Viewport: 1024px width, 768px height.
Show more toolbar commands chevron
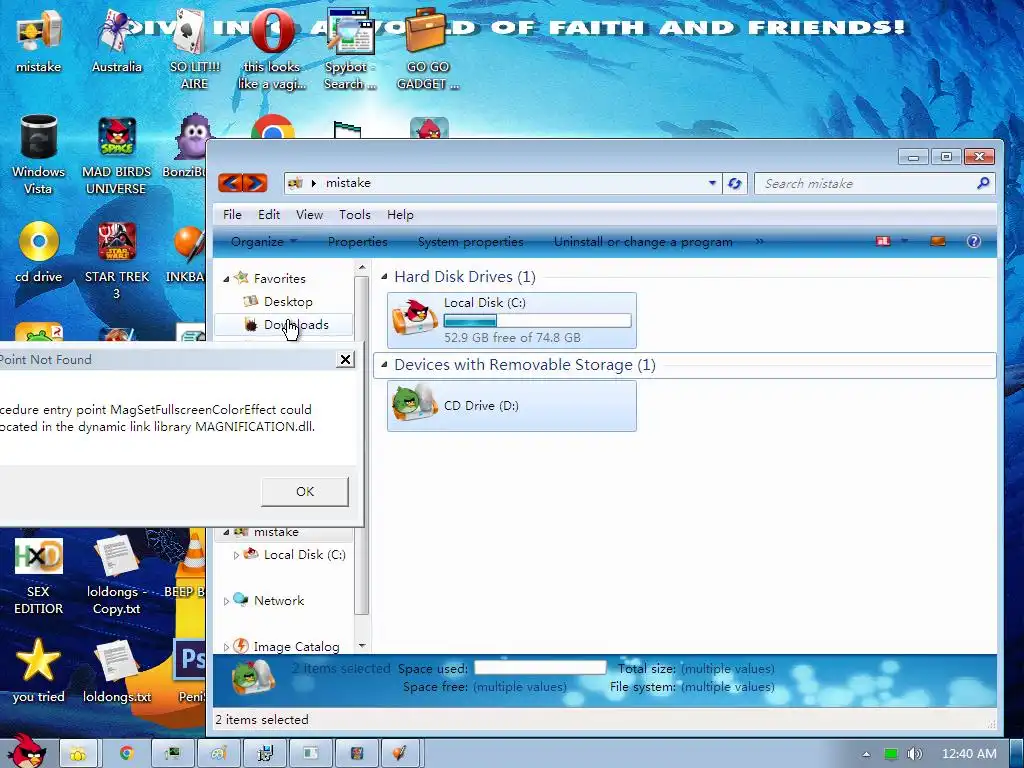[760, 241]
